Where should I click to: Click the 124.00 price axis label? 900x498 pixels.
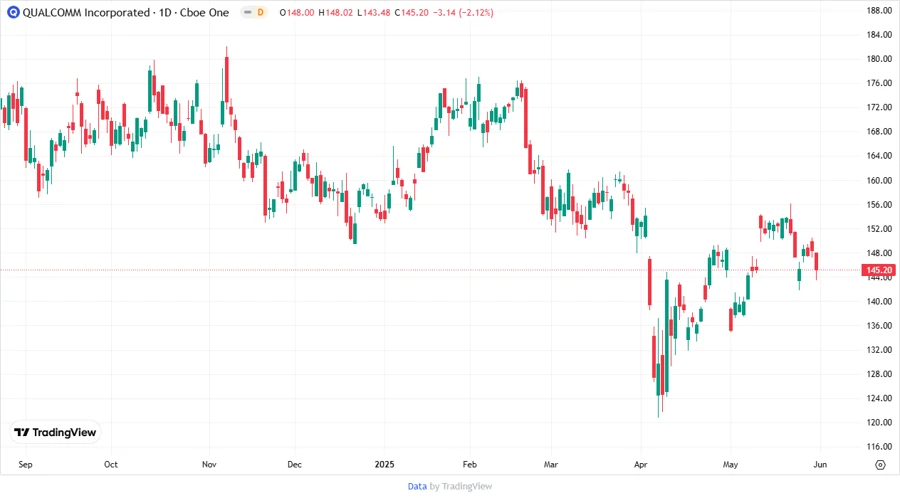(879, 398)
